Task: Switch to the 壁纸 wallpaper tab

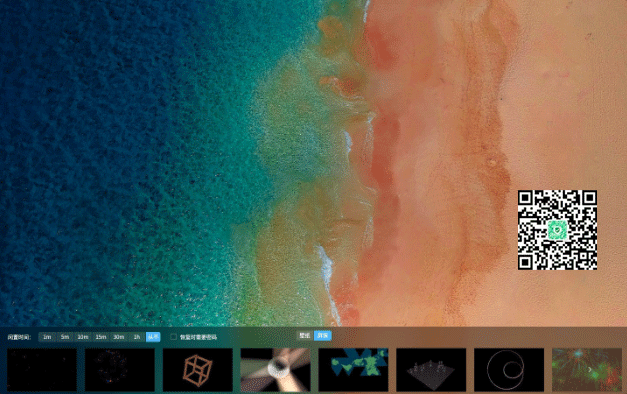Action: (x=305, y=336)
